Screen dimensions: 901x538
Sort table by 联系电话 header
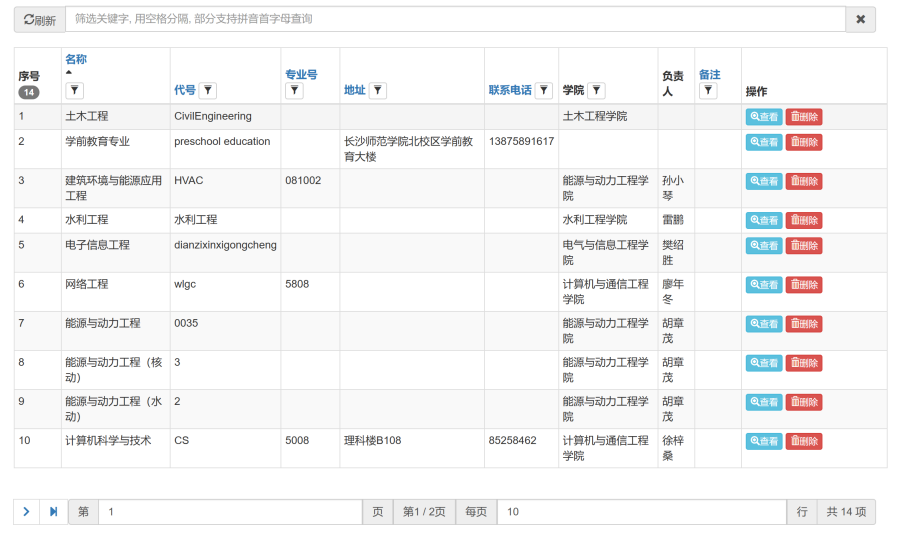pos(510,90)
